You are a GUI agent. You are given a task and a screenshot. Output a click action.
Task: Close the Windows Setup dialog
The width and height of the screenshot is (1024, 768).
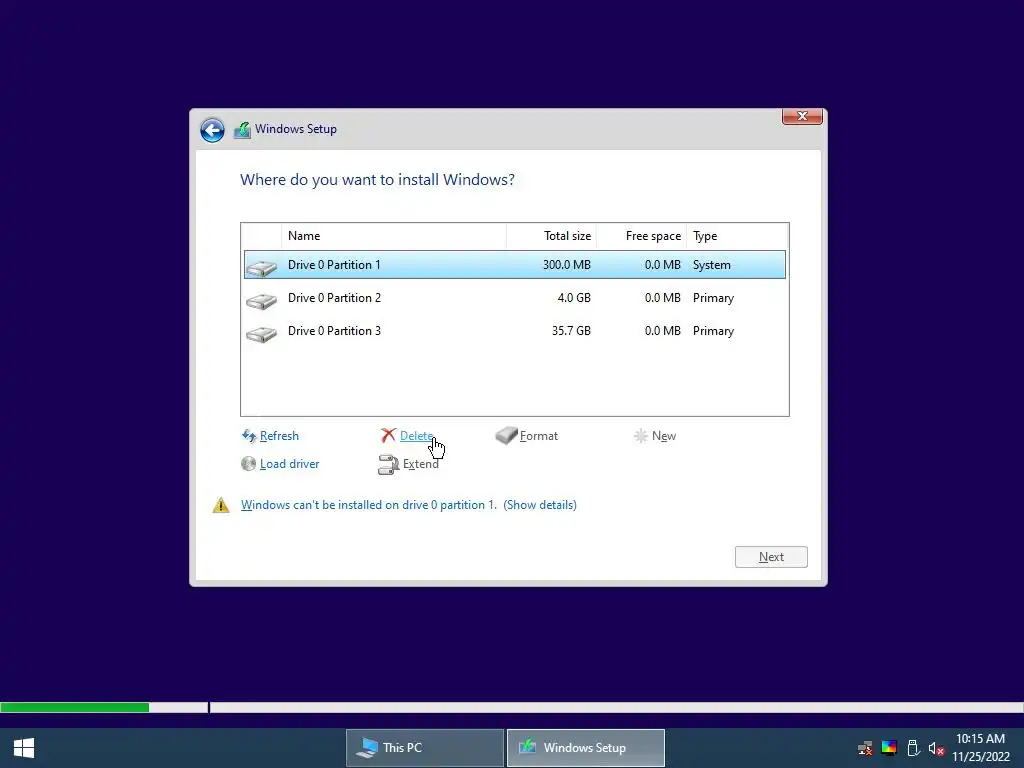(802, 116)
